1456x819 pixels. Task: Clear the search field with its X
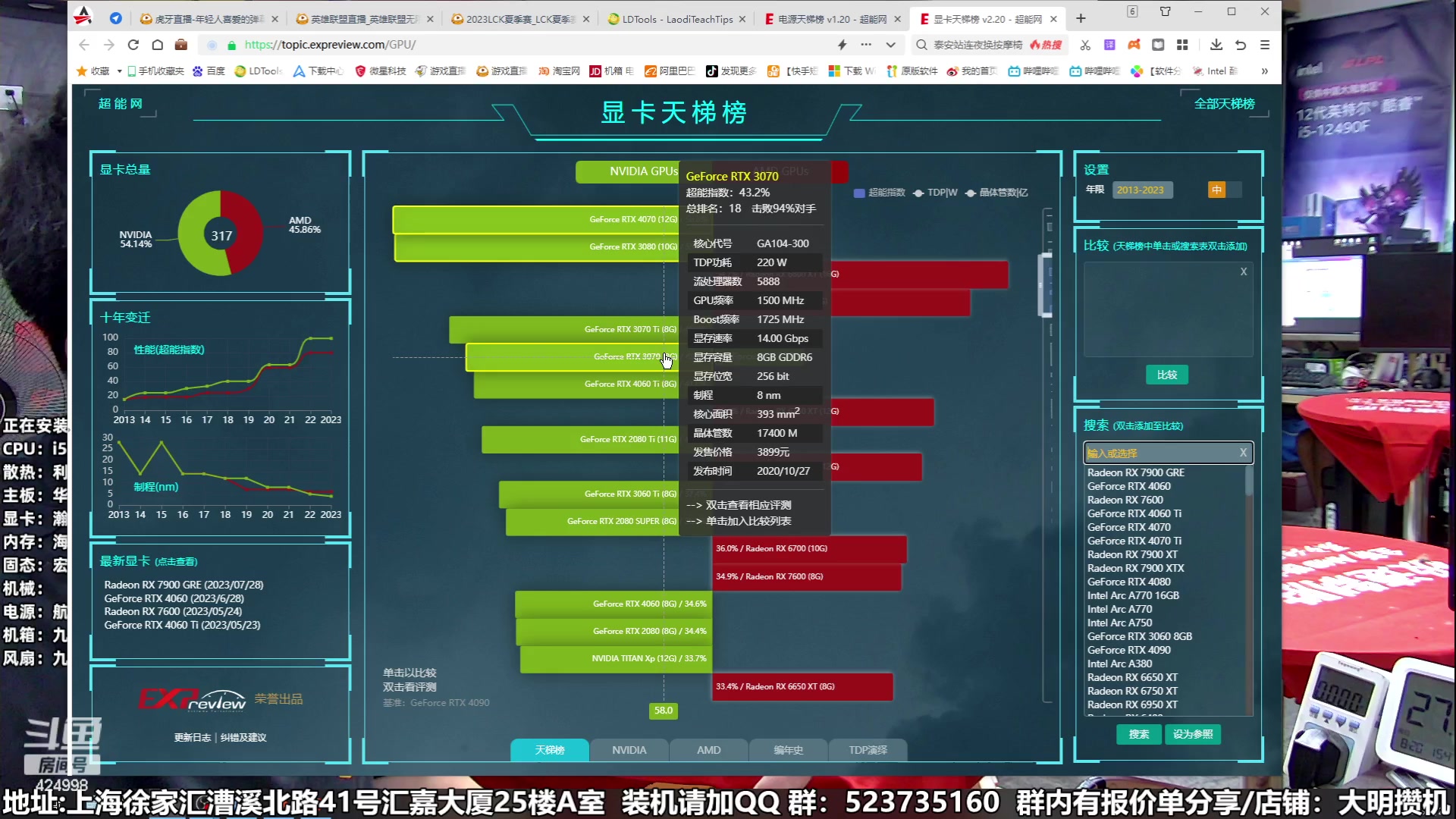[1243, 453]
